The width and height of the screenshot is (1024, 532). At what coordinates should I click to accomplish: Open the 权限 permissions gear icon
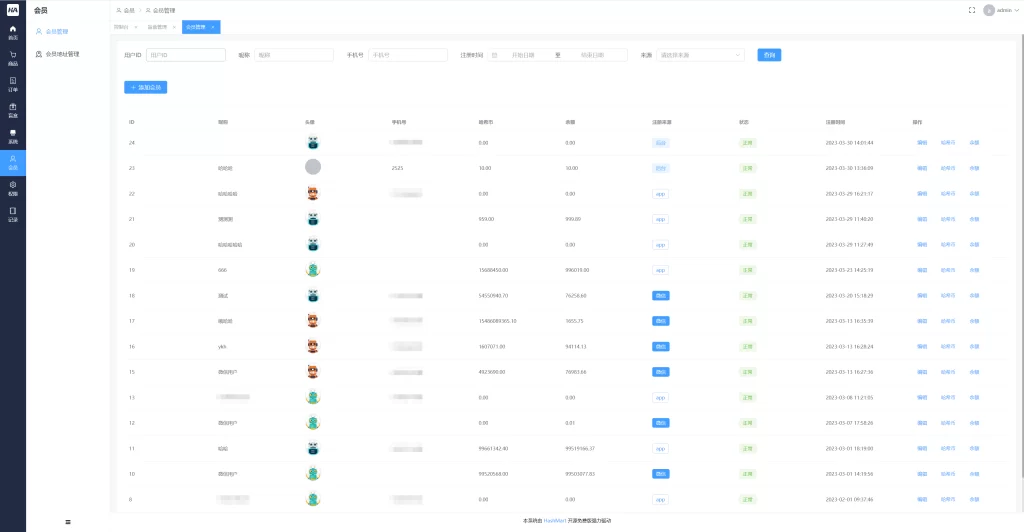click(13, 188)
